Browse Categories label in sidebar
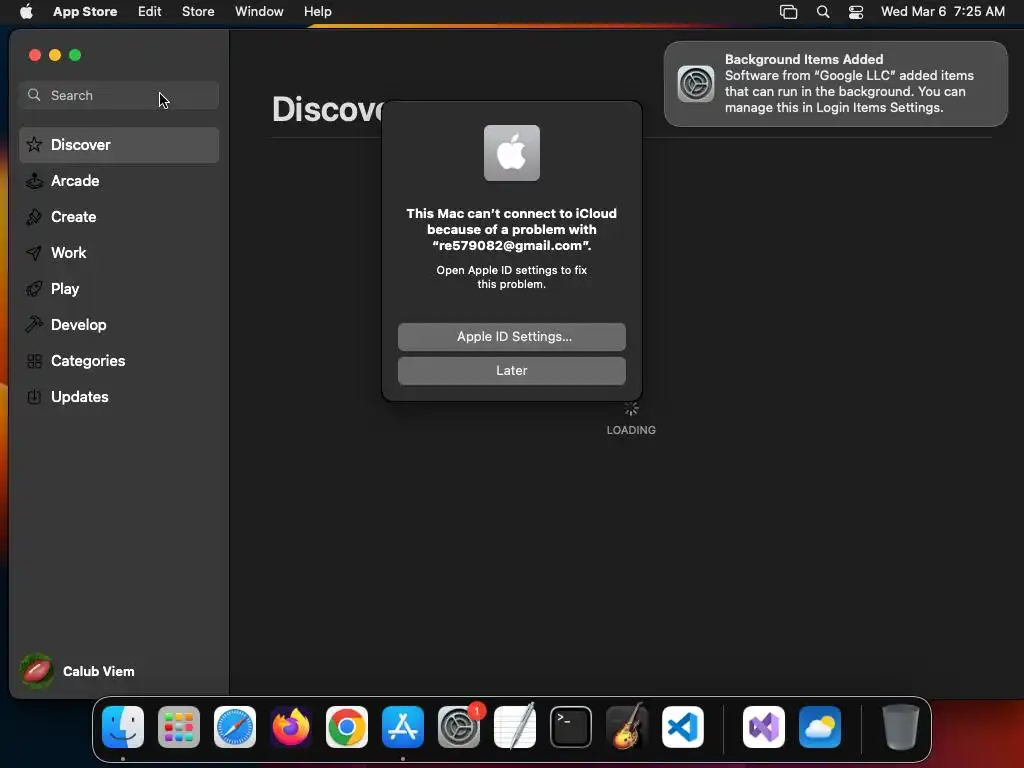Screen dimensions: 1024x768 click(88, 360)
